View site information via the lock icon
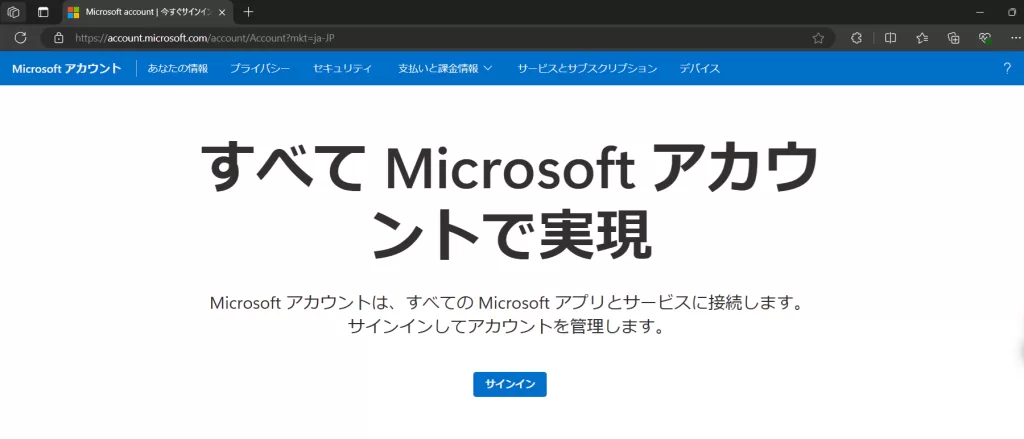Viewport: 1024px width, 439px height. (58, 38)
